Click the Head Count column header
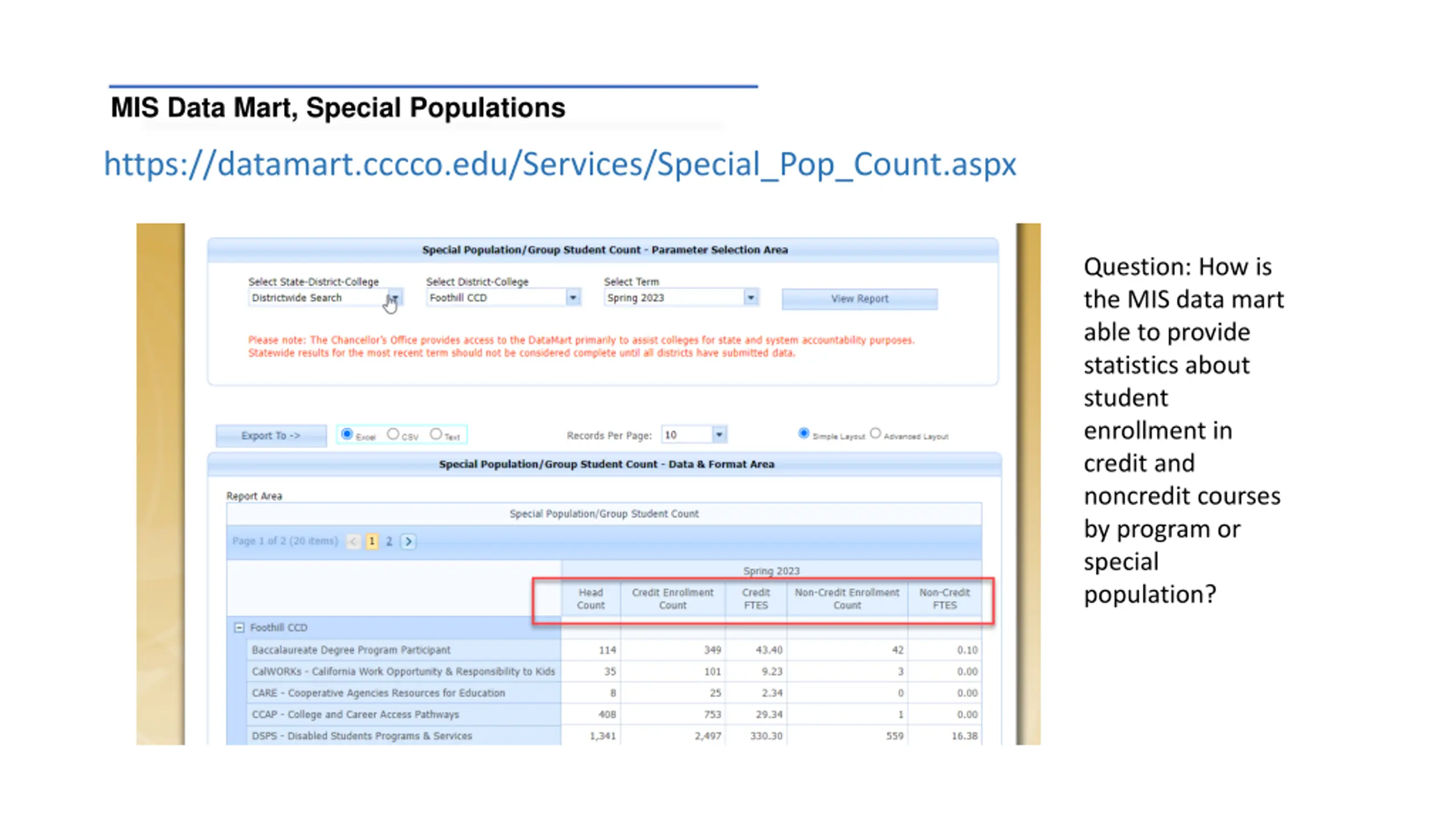Screen dimensions: 1456x819 [x=590, y=599]
